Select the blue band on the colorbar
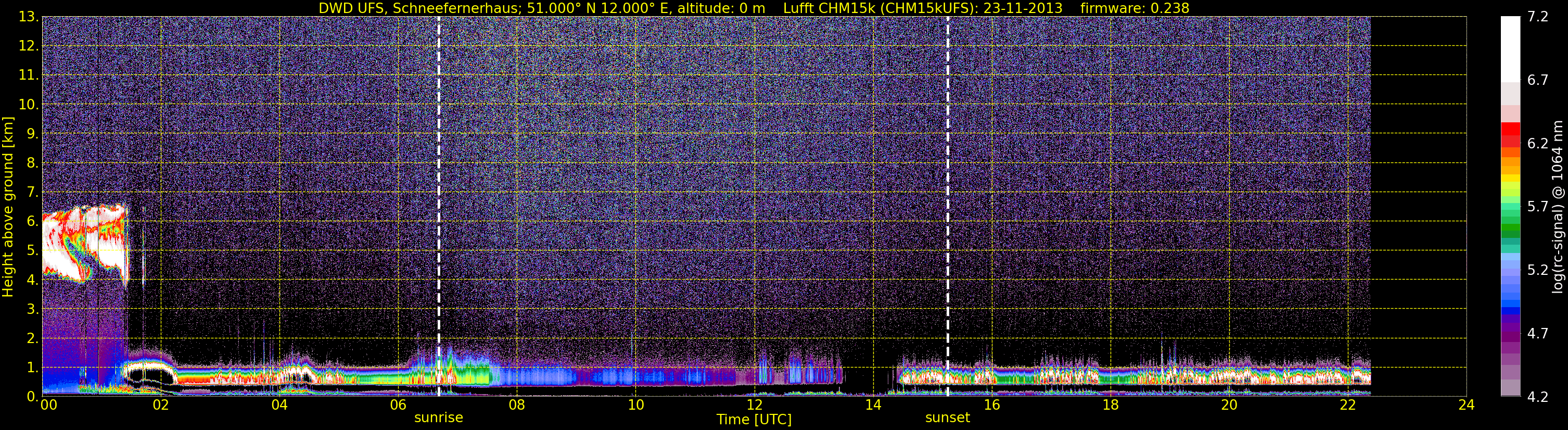The height and width of the screenshot is (430, 1568). pyautogui.click(x=1510, y=302)
